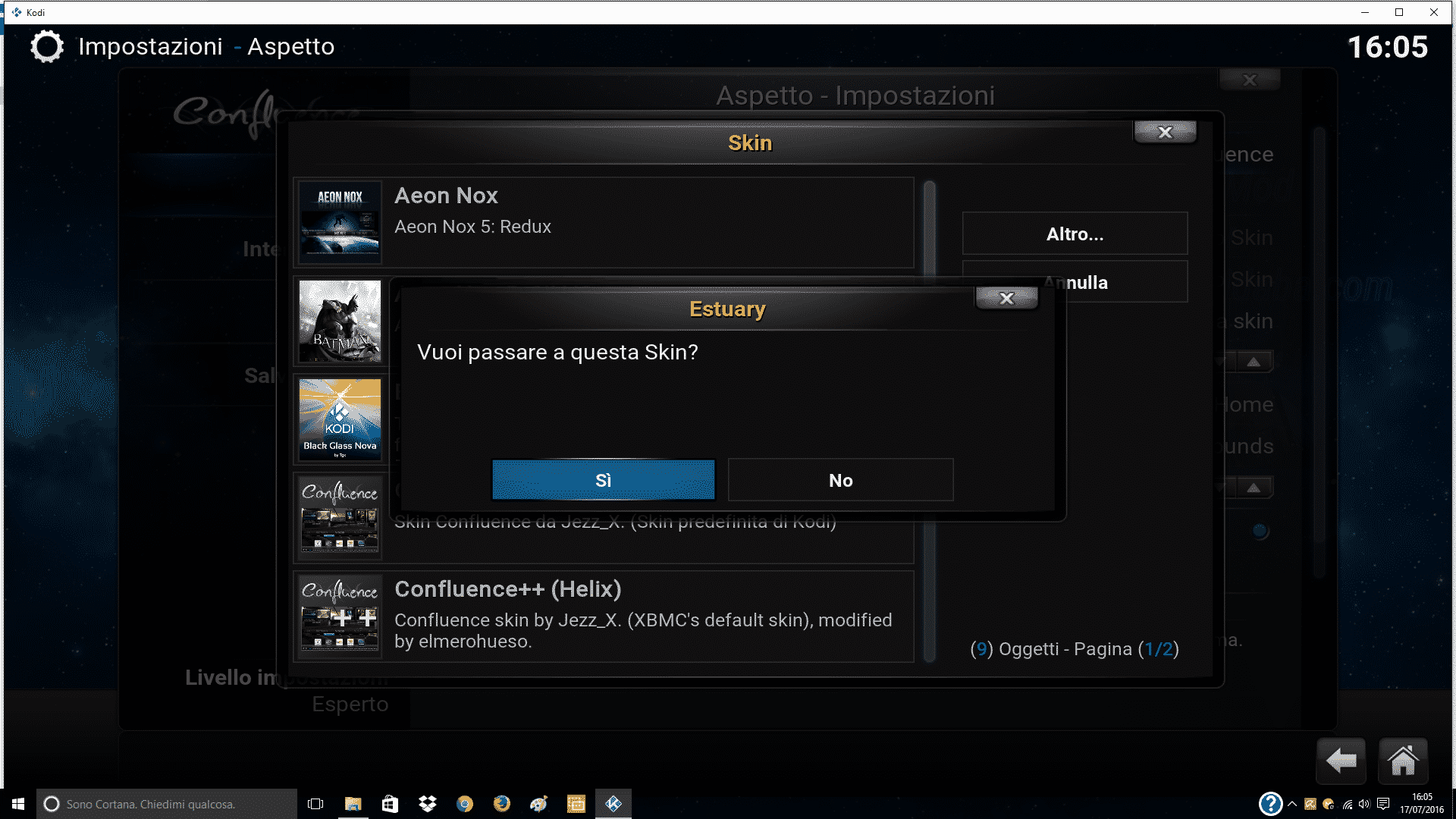Screen dimensions: 1456x819
Task: Select the Confluence++ (Helix) skin entry
Action: point(604,616)
